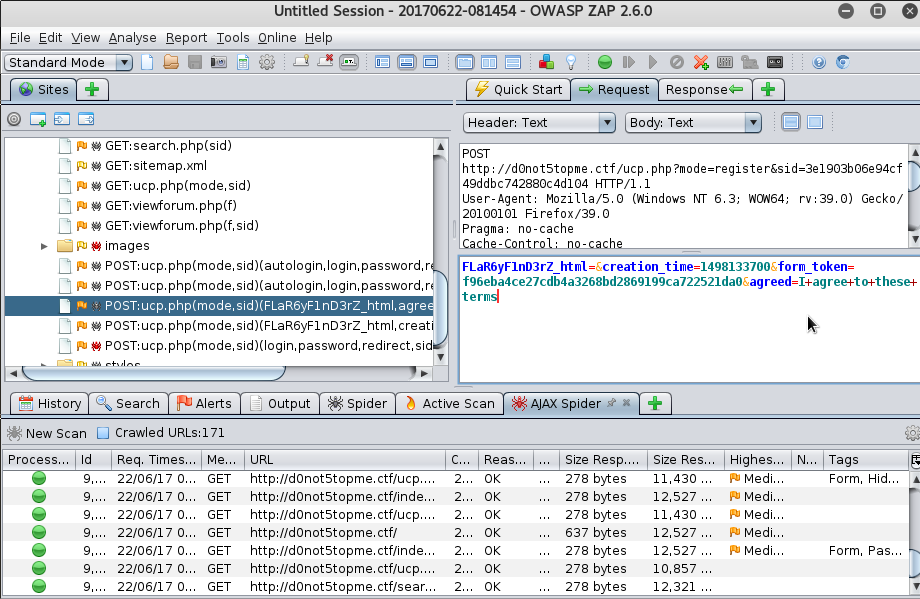The image size is (920, 599).
Task: Select the full layout window option
Action: (x=431, y=62)
